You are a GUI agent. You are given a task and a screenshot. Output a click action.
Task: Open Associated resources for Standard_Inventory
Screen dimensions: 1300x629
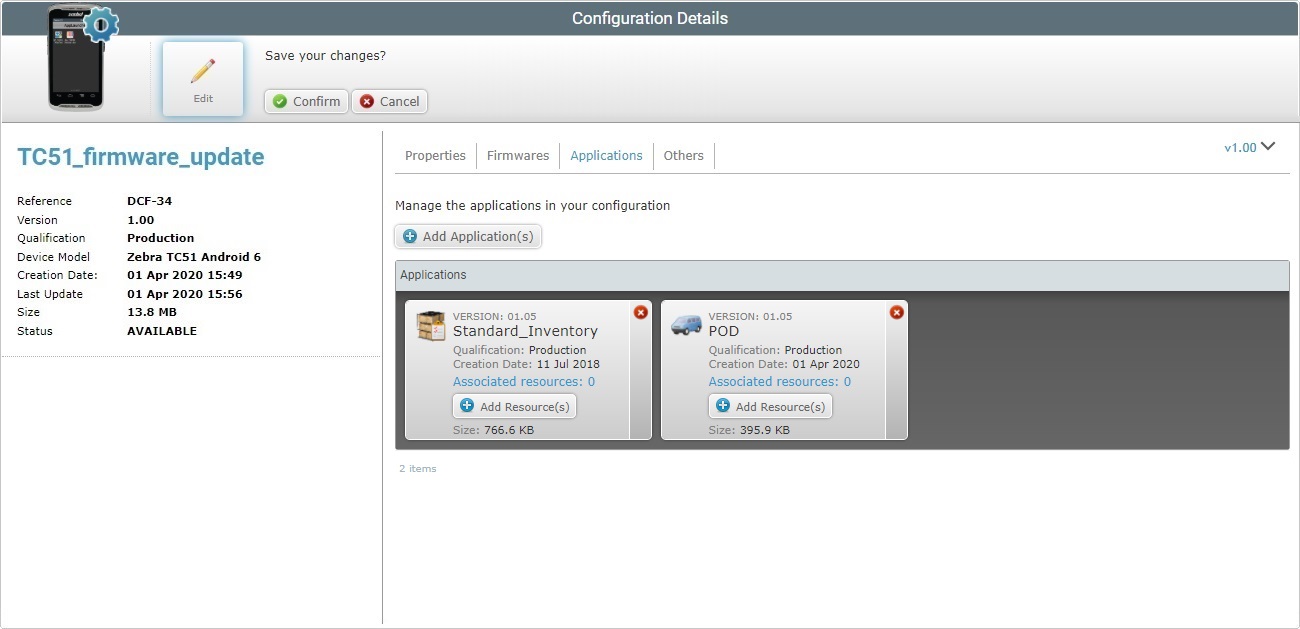(x=522, y=381)
